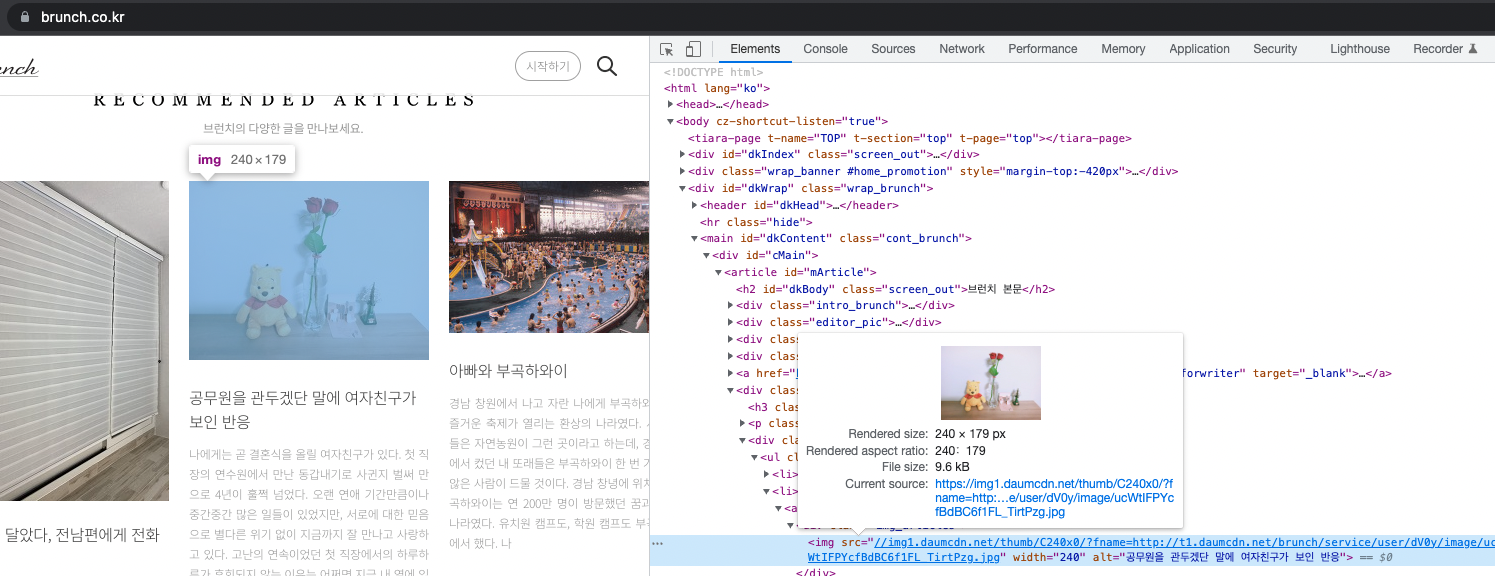Viewport: 1495px width, 576px height.
Task: Switch to the Elements tab
Action: (755, 49)
